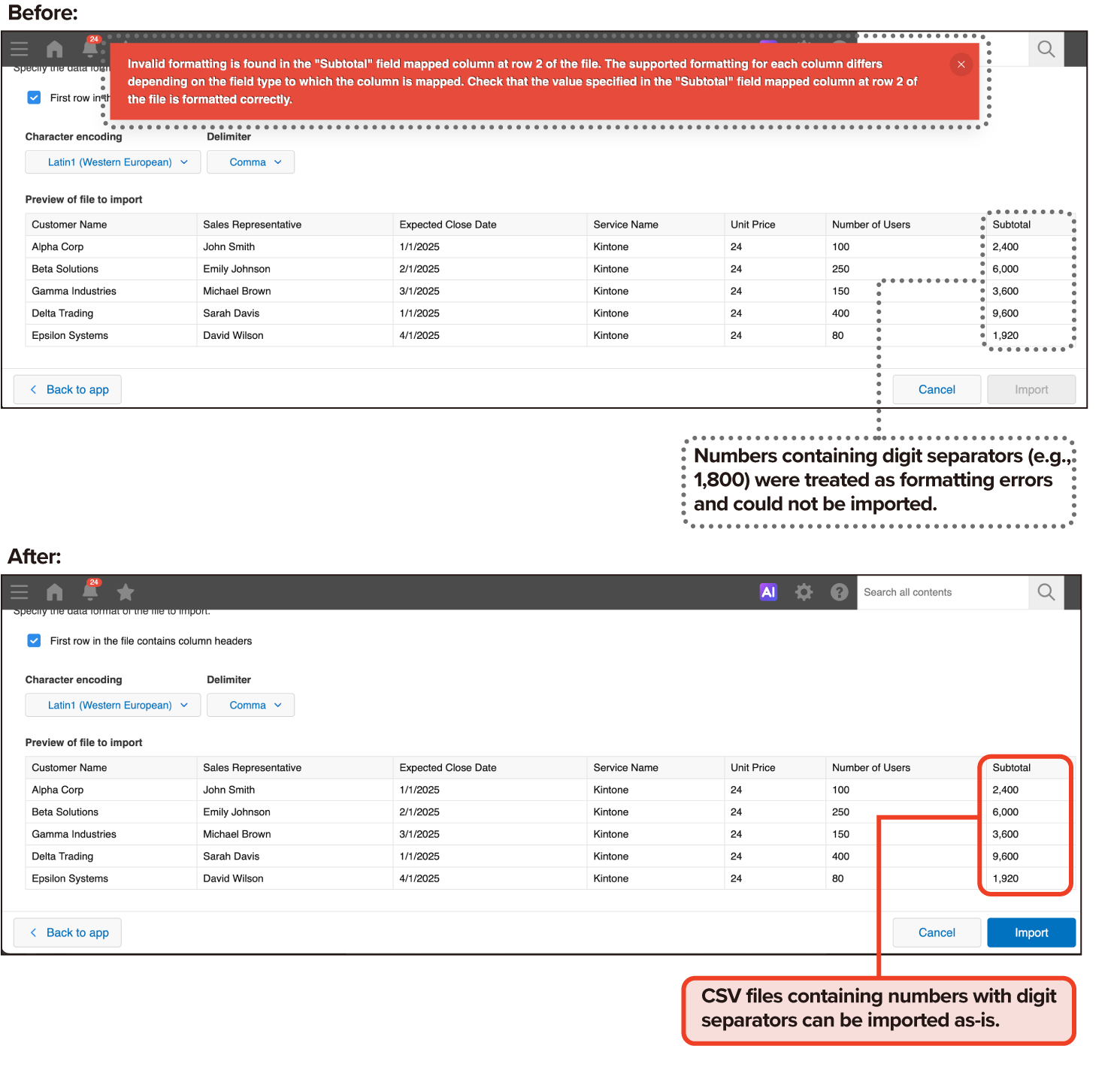The height and width of the screenshot is (1067, 1120).
Task: Click the 'Subtotal' header in After preview
Action: [1011, 768]
